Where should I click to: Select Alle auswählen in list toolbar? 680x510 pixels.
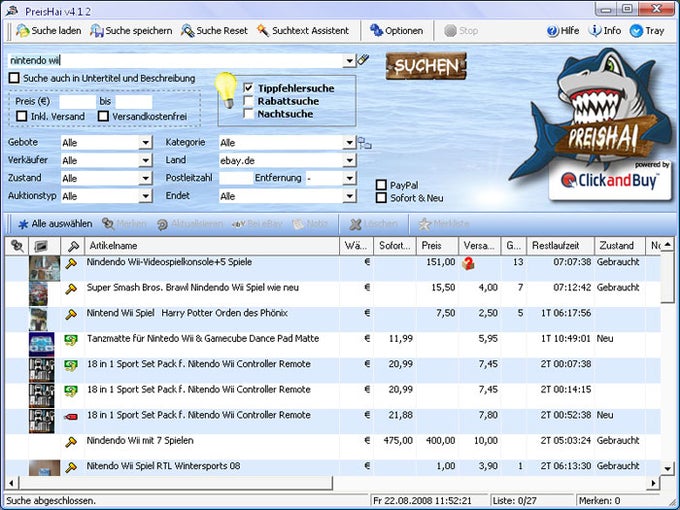click(55, 224)
